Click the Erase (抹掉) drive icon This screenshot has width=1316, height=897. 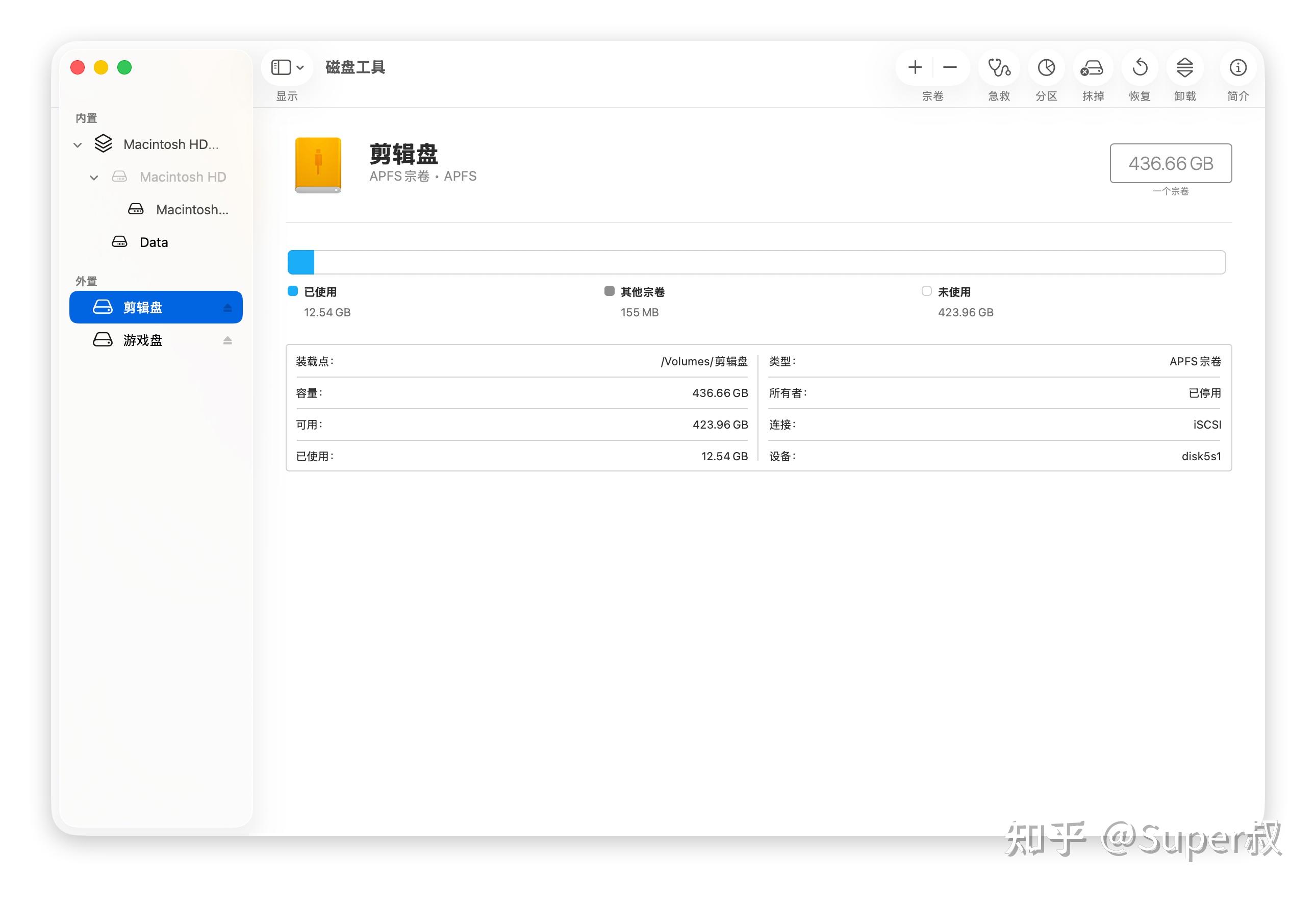click(1092, 68)
